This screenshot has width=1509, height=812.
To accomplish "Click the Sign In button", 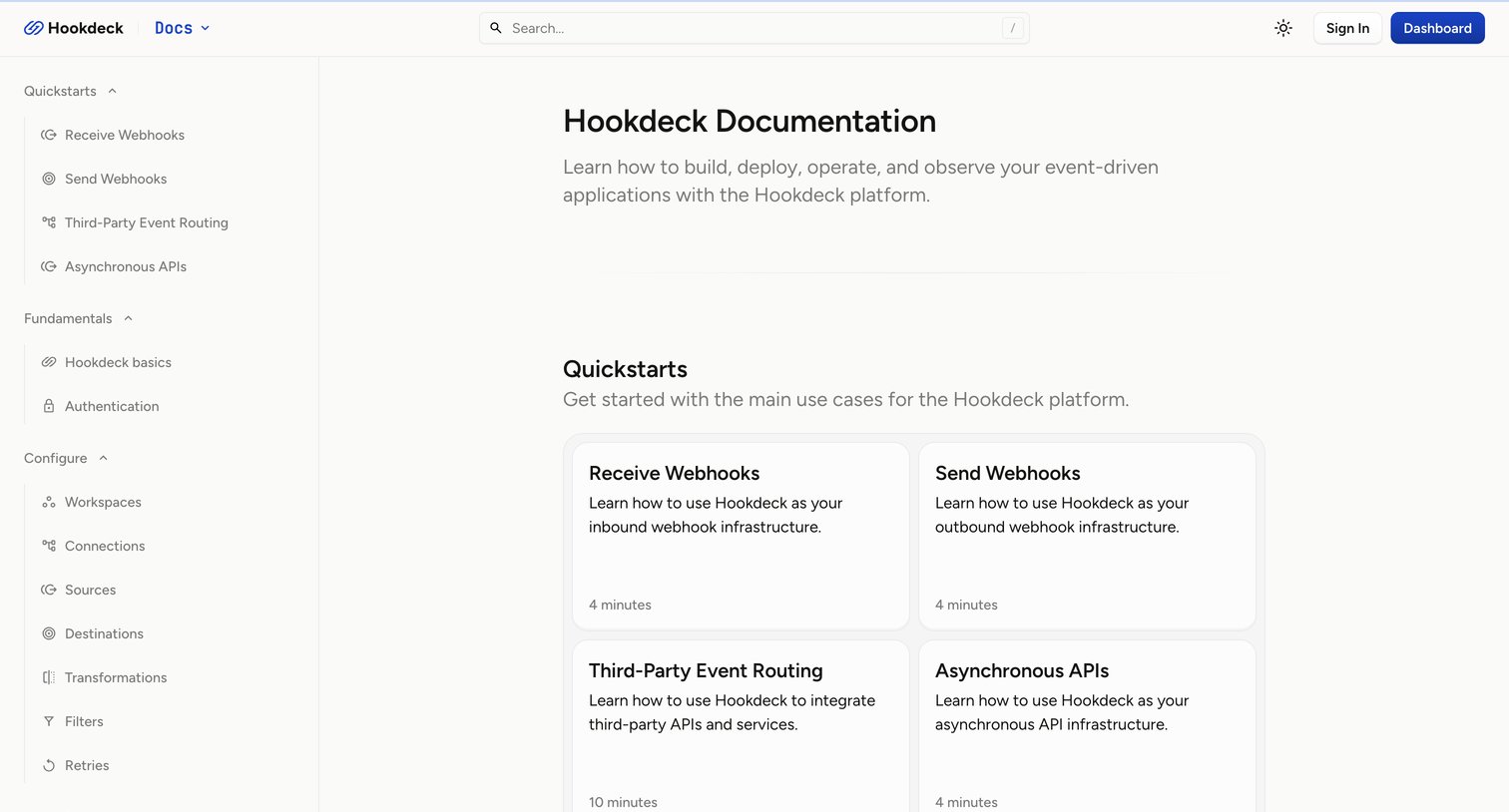I will tap(1347, 28).
